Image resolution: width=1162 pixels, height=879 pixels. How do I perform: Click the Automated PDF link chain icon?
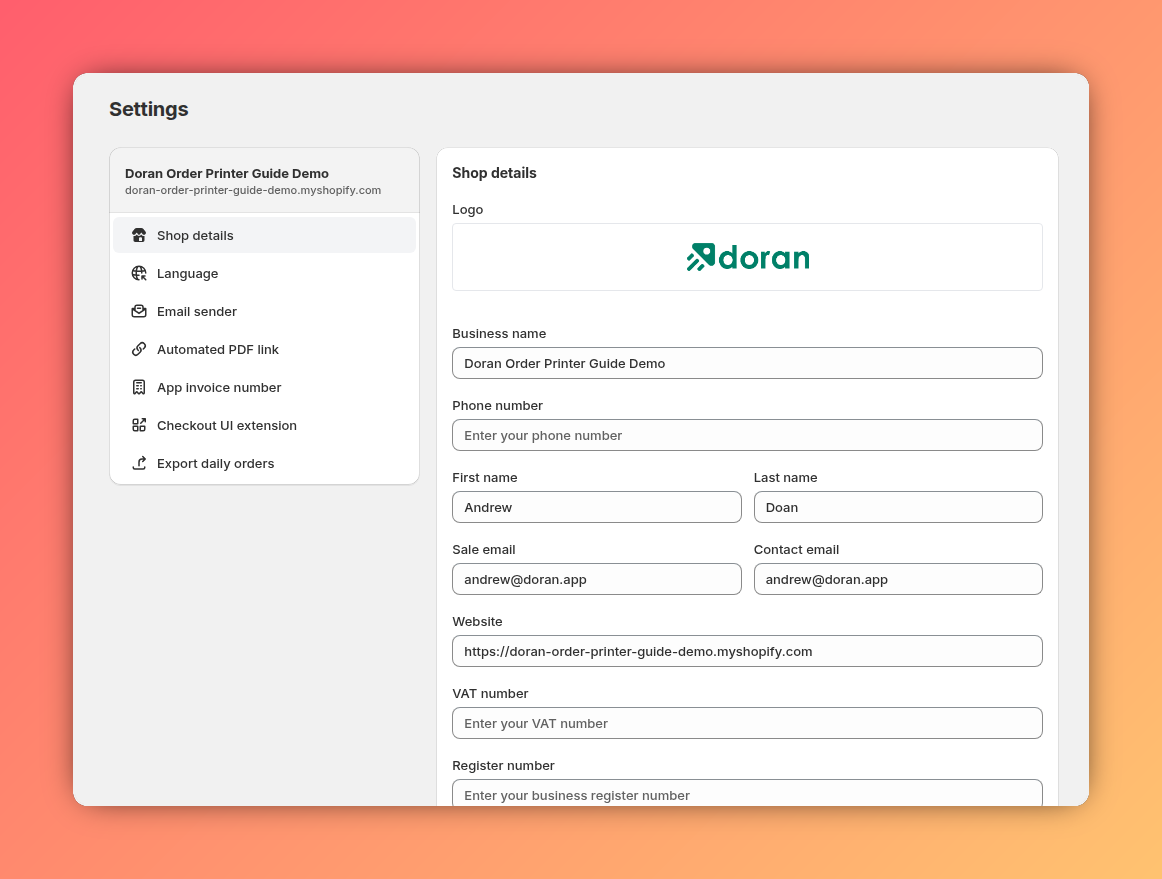pos(139,349)
